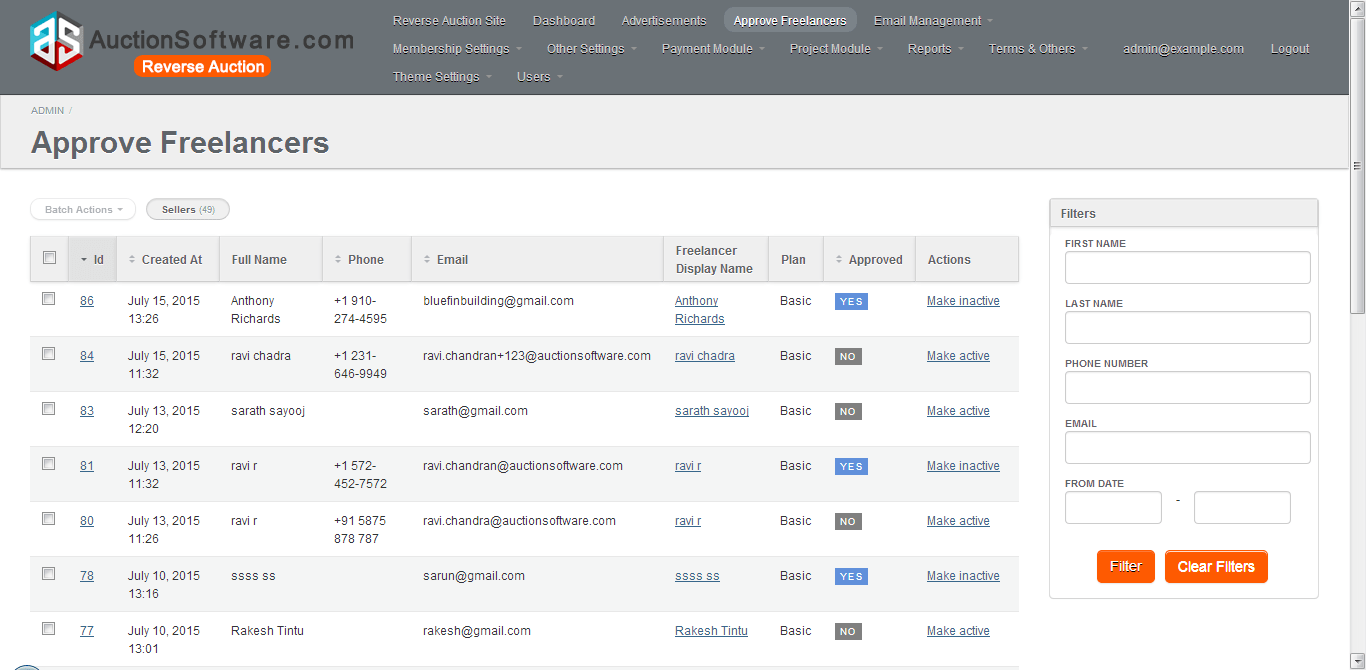Sort by Phone column header
Image resolution: width=1366 pixels, height=670 pixels.
[366, 259]
